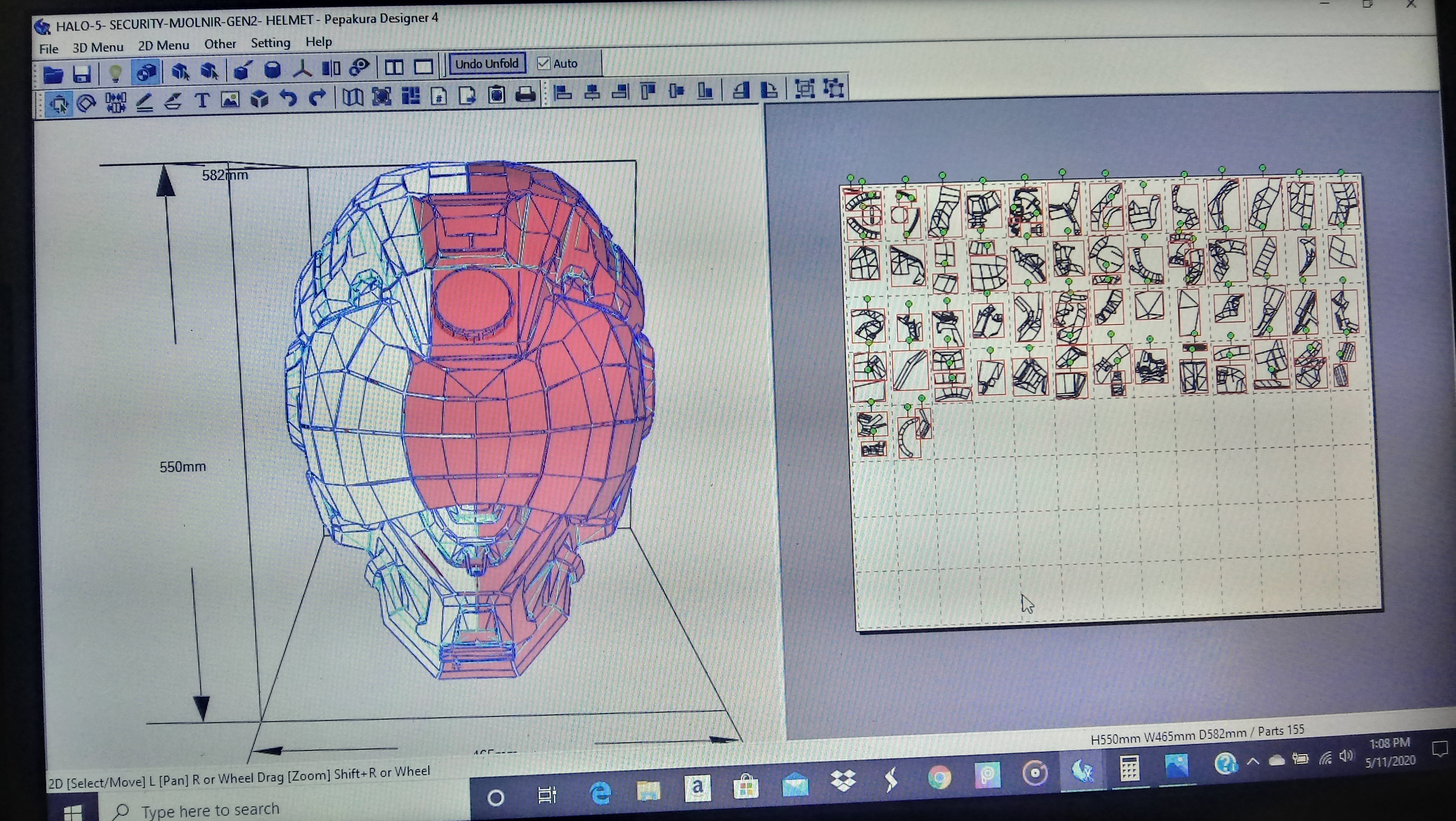The height and width of the screenshot is (821, 1456).
Task: Toggle the 3D axes icon
Action: tap(302, 70)
